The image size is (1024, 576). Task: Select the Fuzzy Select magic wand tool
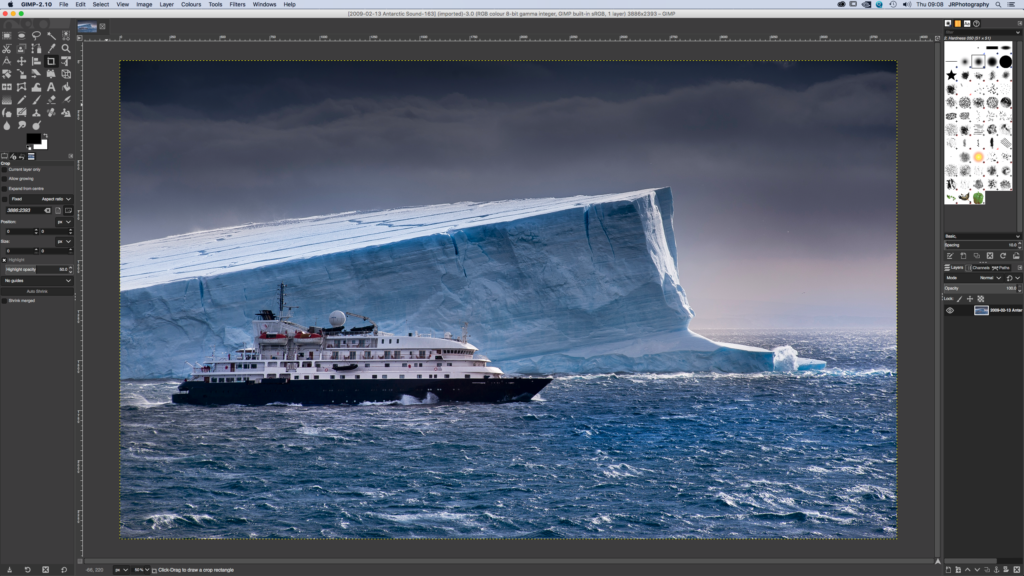coord(52,35)
